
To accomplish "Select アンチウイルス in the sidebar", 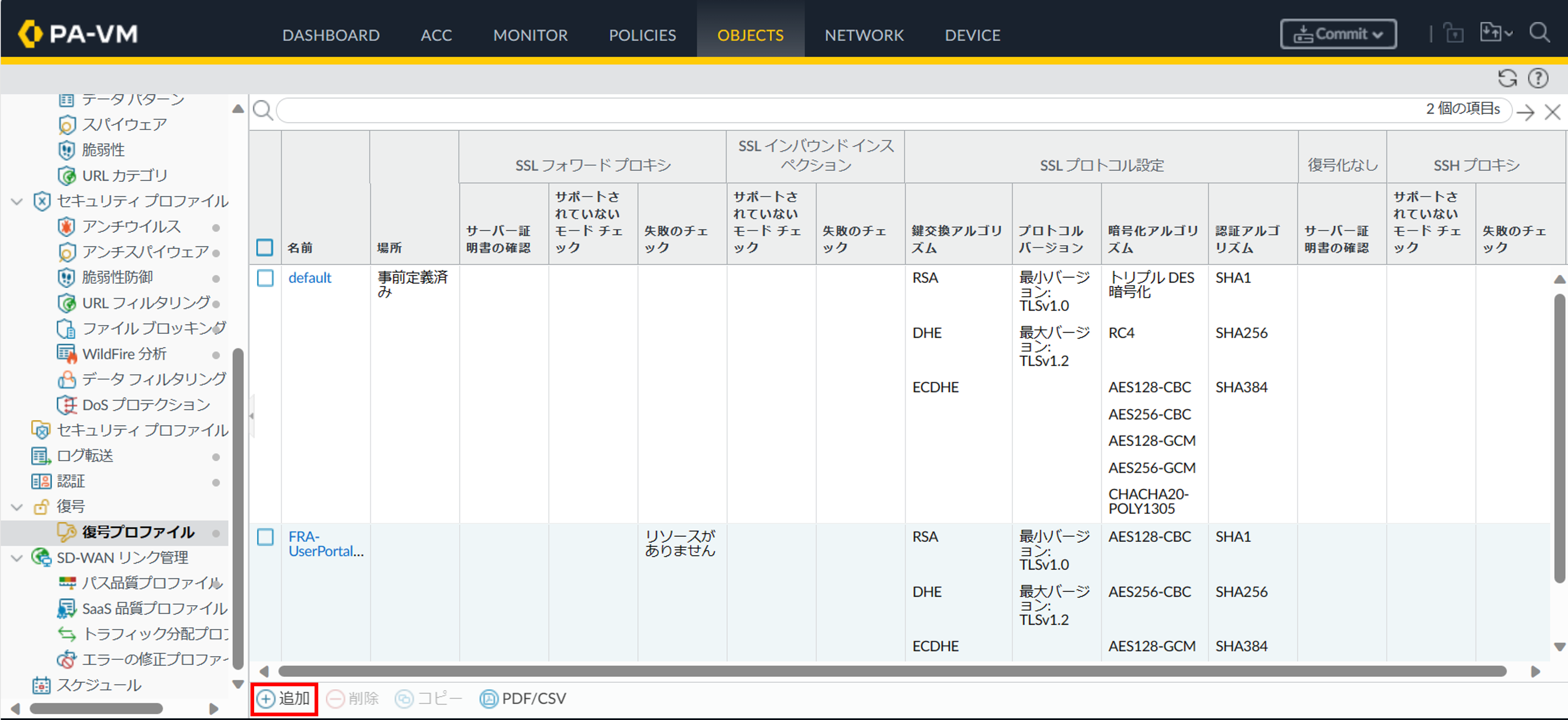I will pyautogui.click(x=131, y=226).
